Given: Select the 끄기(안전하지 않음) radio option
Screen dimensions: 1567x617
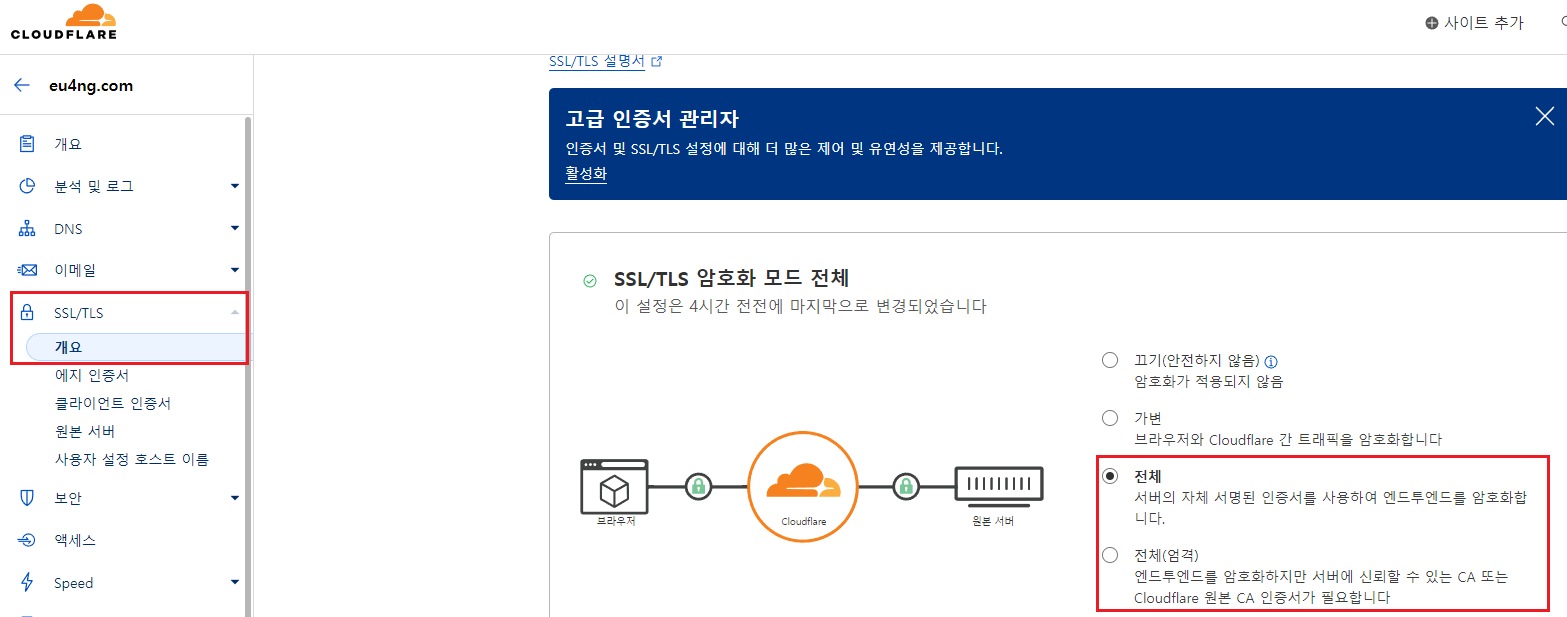Looking at the screenshot, I should pos(1109,359).
